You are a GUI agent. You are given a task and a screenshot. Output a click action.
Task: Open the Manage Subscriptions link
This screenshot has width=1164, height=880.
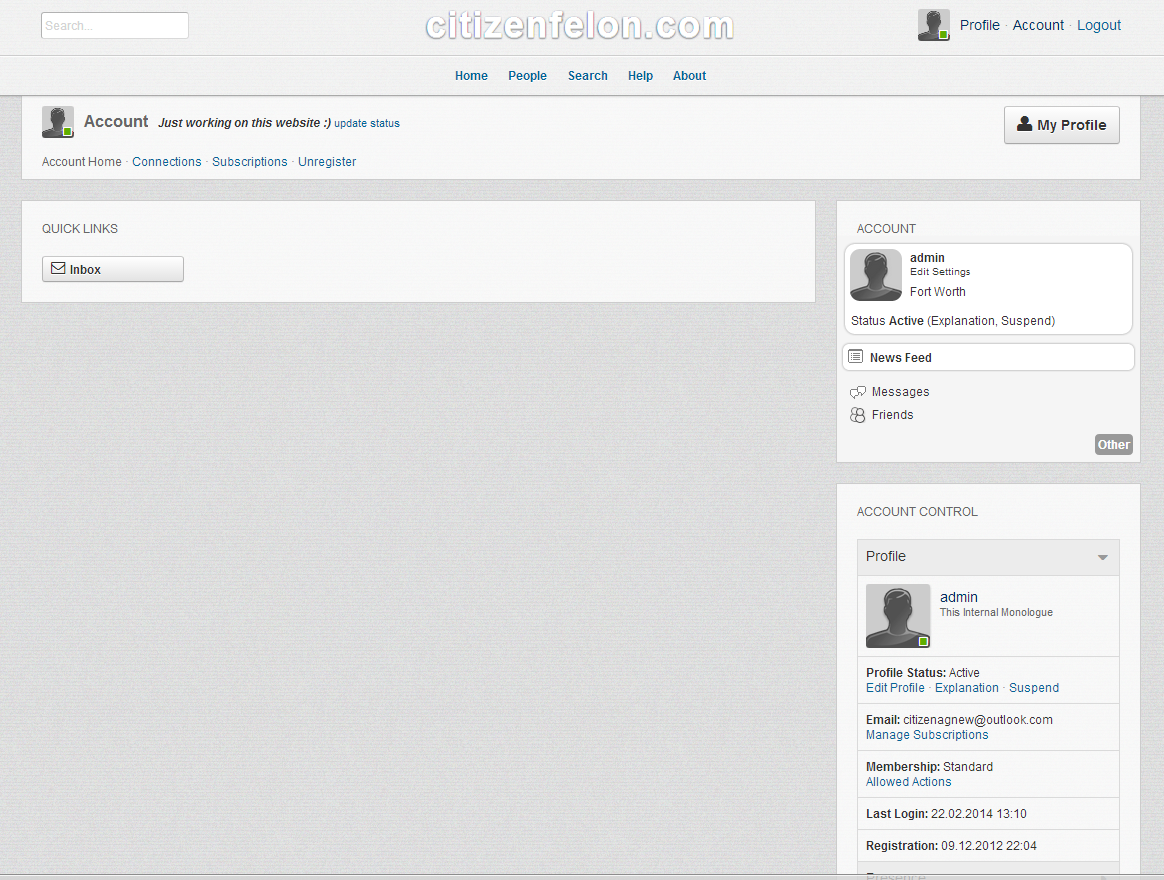coord(926,734)
